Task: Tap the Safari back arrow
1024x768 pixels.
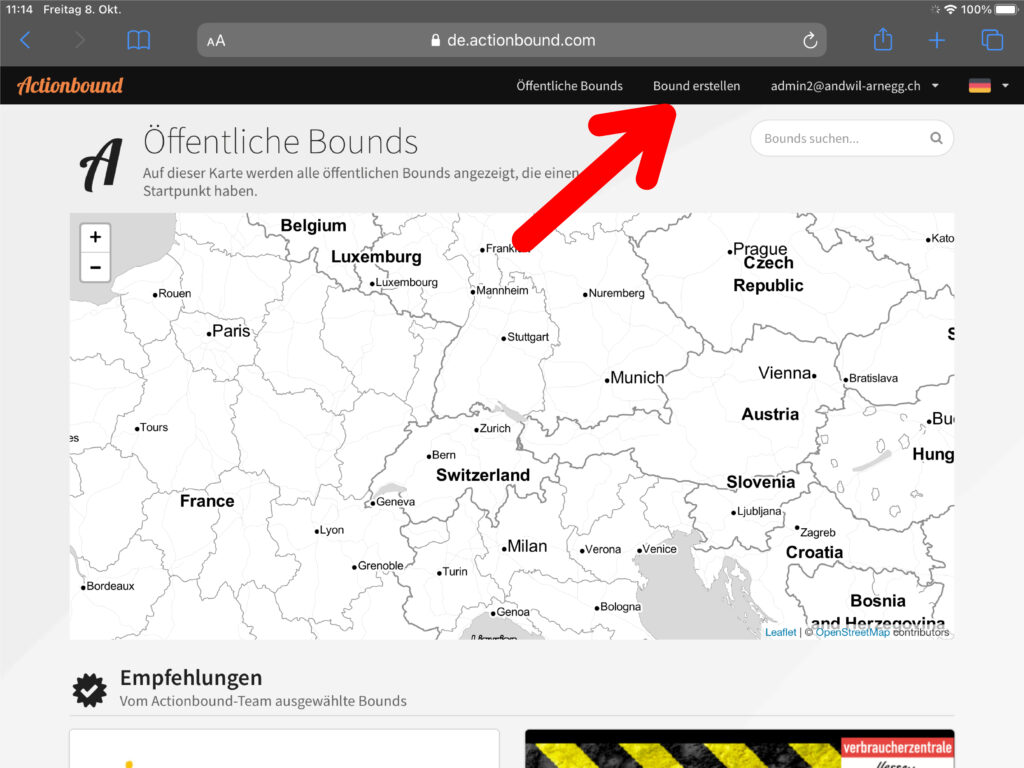Action: pyautogui.click(x=26, y=40)
